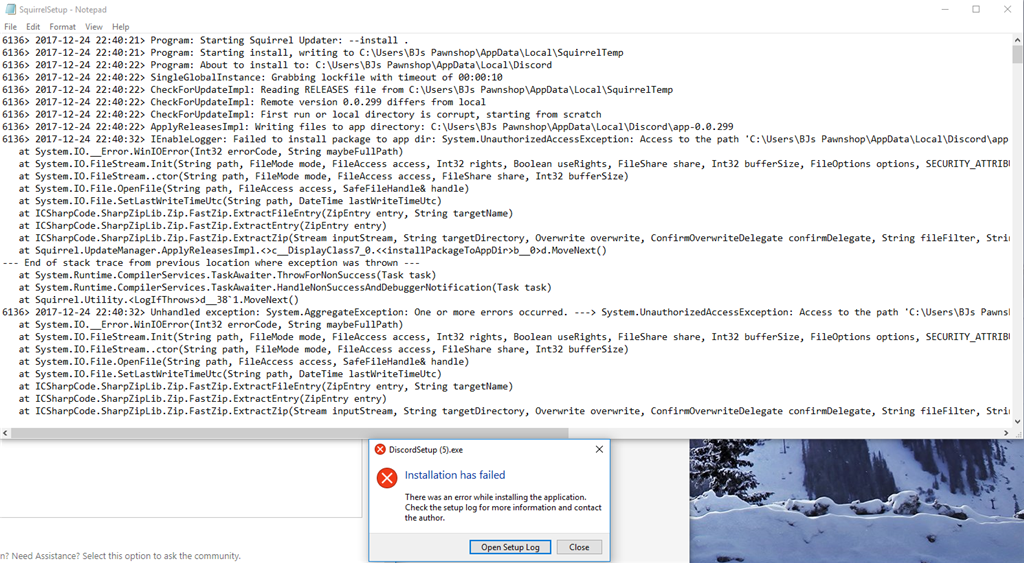Image resolution: width=1024 pixels, height=563 pixels.
Task: Click the 'Squirrel.Utility.<LogIfThrows>' stack line
Action: (159, 300)
